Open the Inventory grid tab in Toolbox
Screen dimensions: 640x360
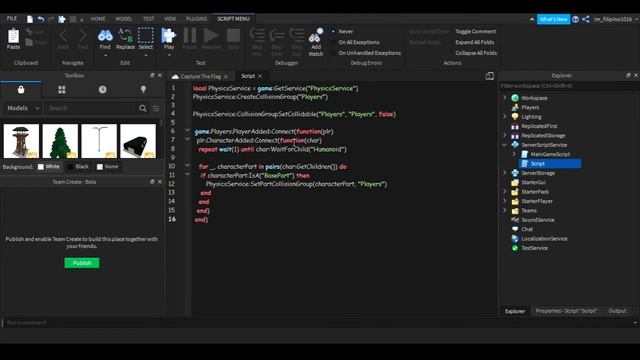(x=62, y=89)
